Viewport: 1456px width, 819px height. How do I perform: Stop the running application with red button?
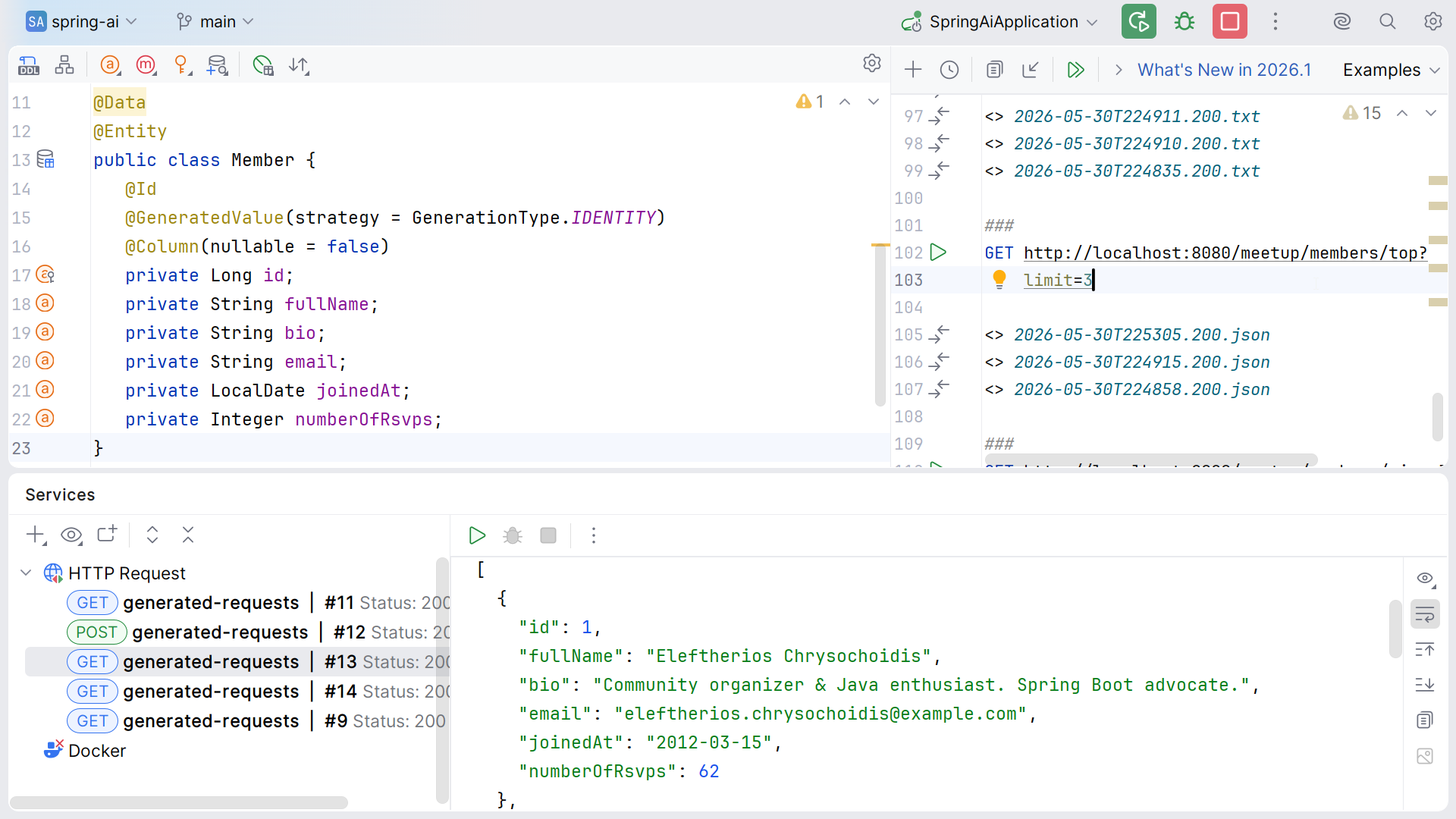1230,21
